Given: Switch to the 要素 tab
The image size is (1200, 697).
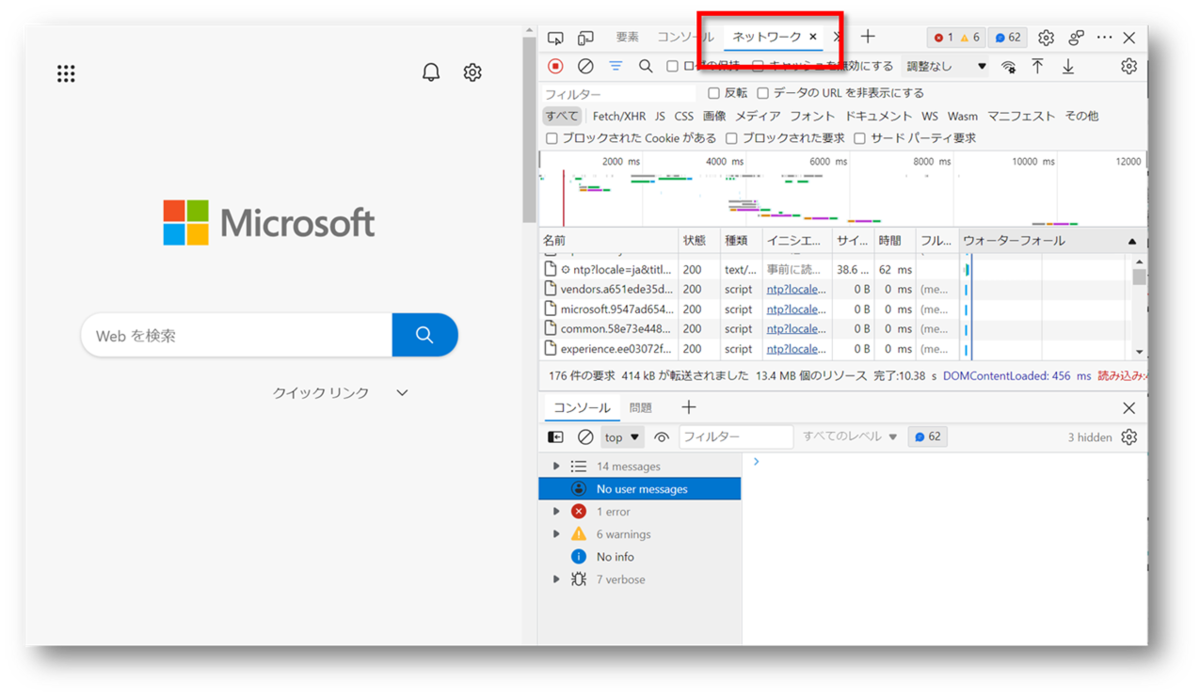Looking at the screenshot, I should pyautogui.click(x=627, y=37).
